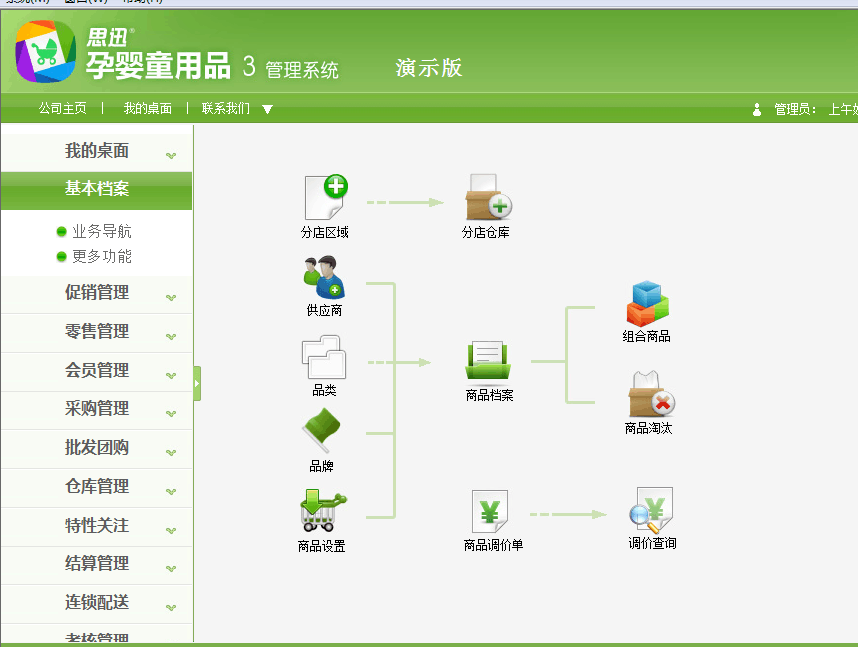Expand the 仓库管理 sidebar section
This screenshot has width=858, height=647.
96,487
